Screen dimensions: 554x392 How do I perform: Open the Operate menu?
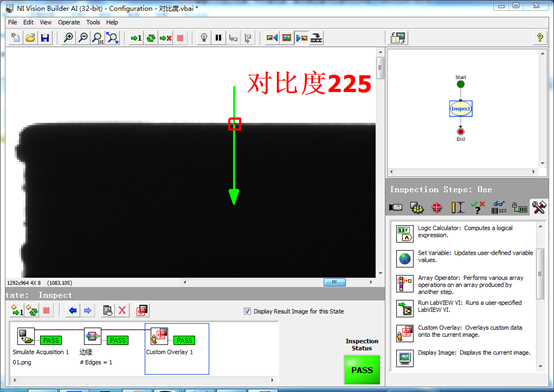click(69, 22)
